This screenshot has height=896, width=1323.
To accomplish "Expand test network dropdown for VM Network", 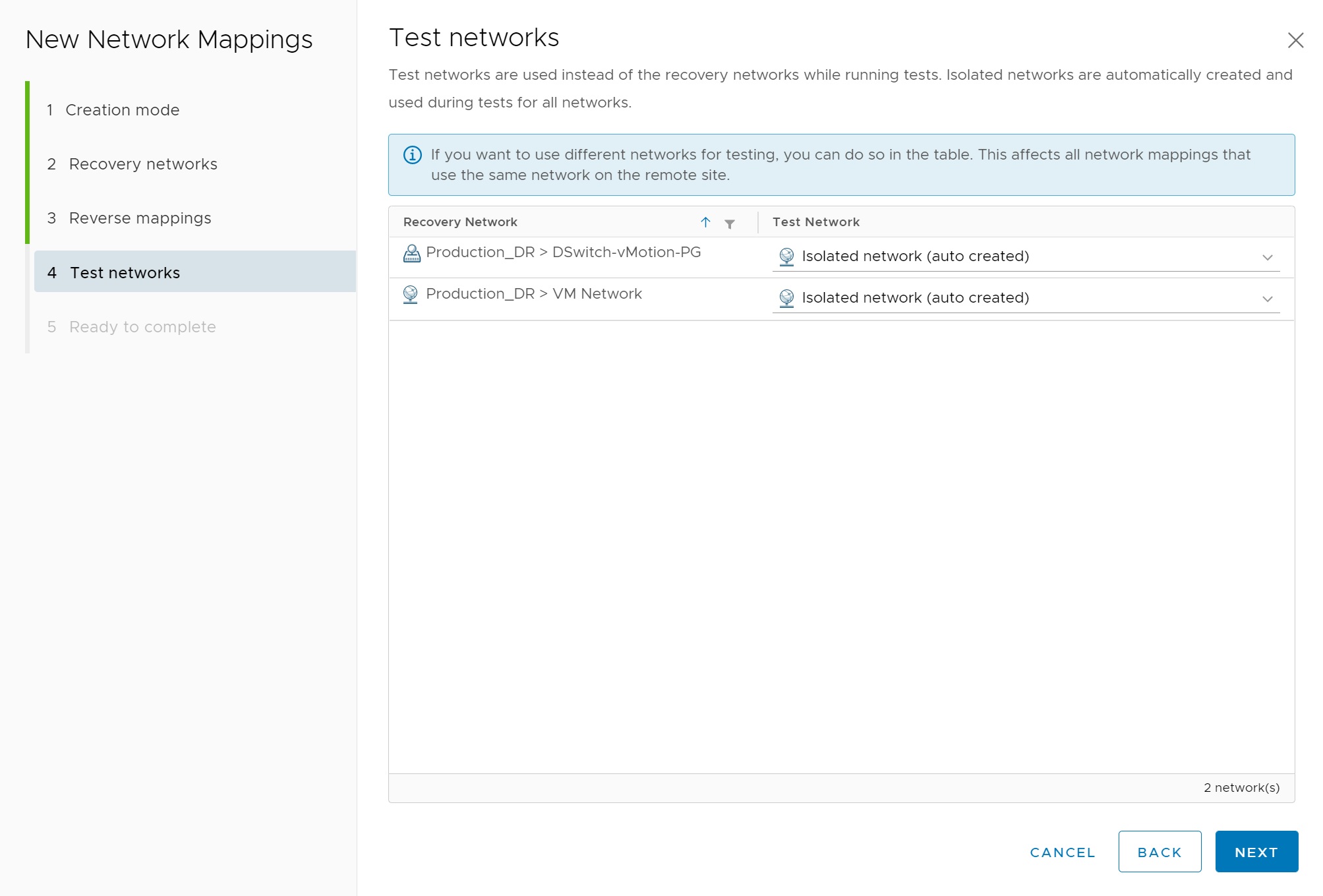I will click(x=1267, y=299).
